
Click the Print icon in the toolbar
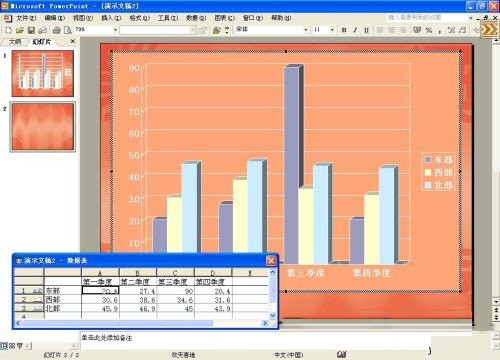(x=56, y=30)
